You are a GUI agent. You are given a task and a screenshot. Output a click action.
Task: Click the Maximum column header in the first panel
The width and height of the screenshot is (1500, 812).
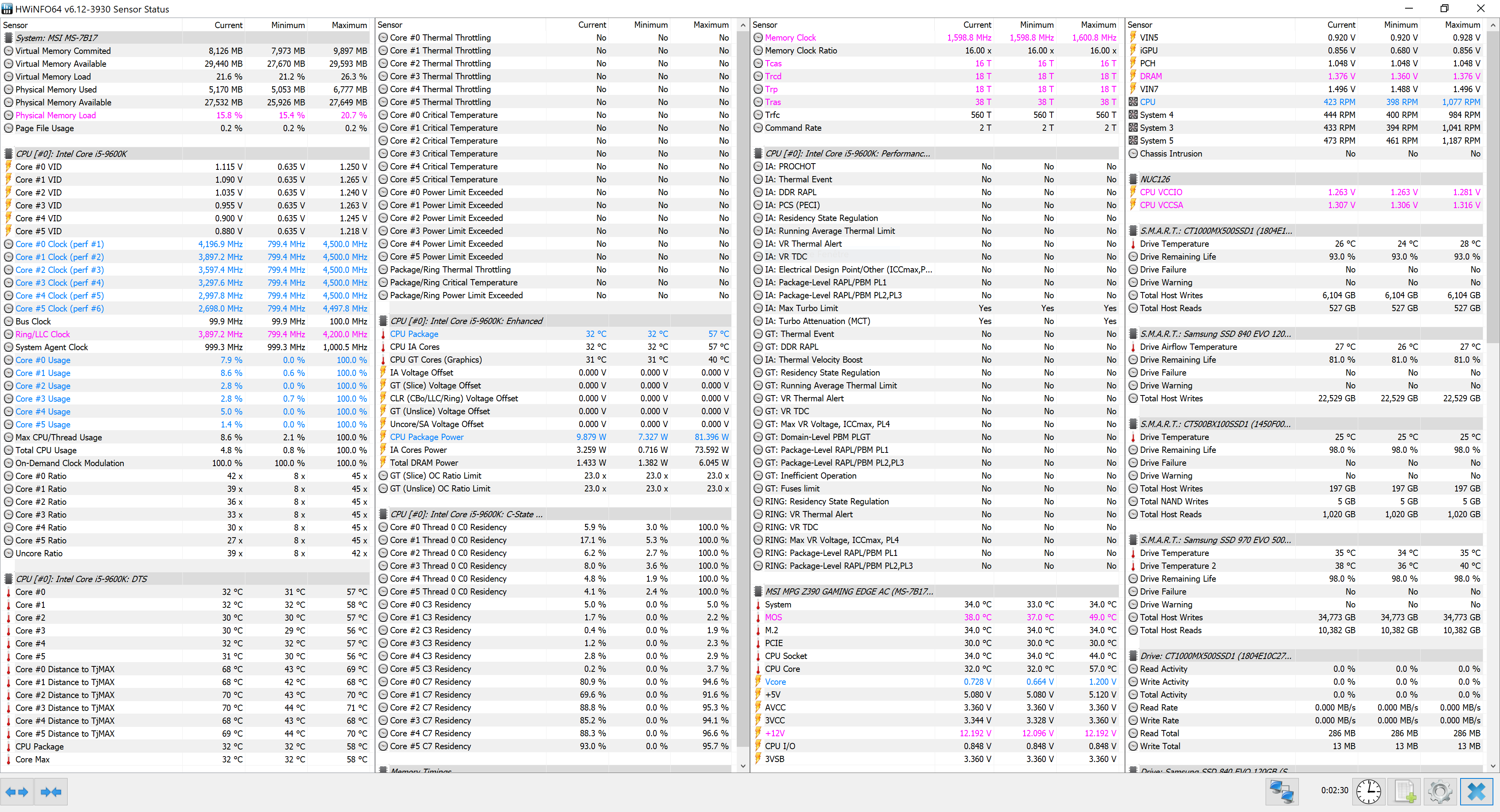point(349,25)
